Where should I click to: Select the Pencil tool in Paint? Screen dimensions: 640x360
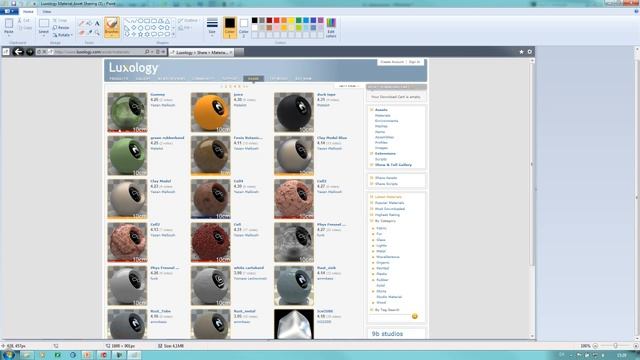tap(82, 23)
